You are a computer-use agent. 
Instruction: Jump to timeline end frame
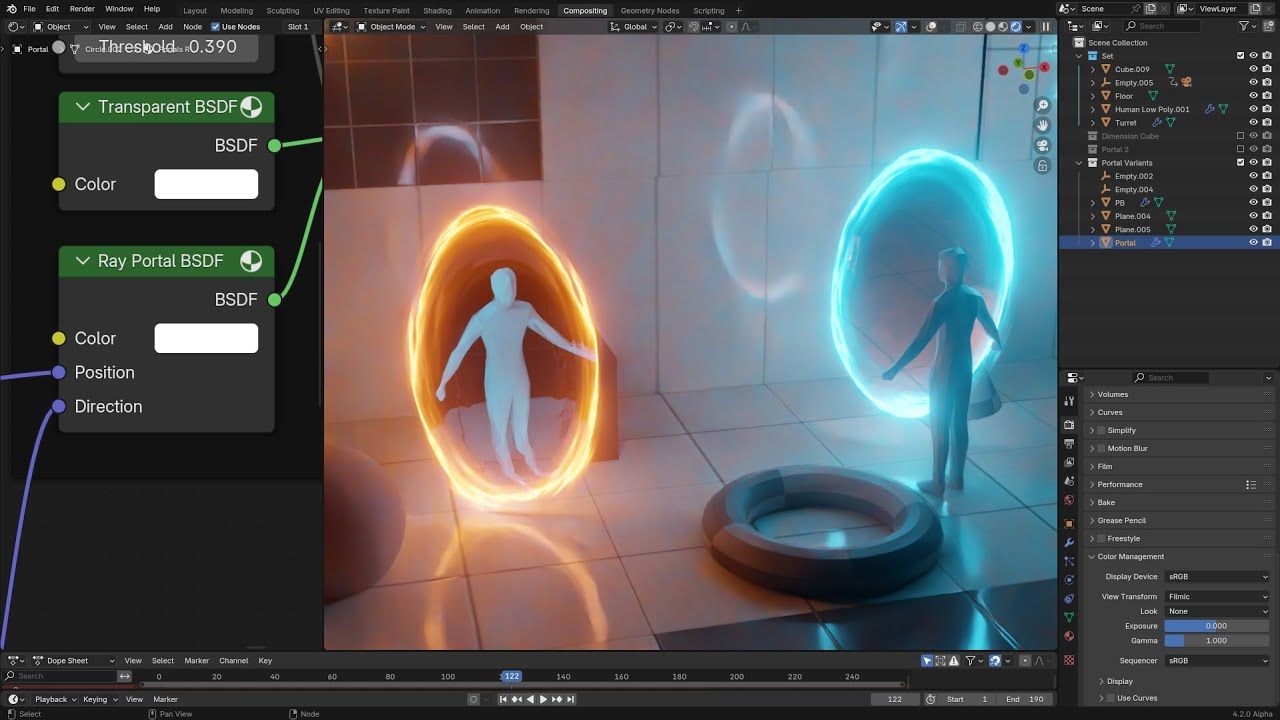pyautogui.click(x=570, y=699)
